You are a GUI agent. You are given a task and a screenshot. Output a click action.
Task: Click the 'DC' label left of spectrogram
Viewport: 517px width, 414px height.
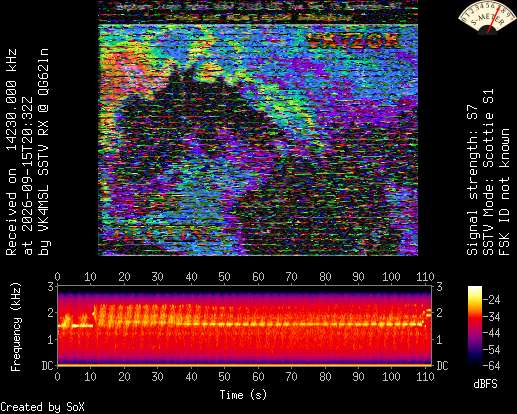point(48,366)
